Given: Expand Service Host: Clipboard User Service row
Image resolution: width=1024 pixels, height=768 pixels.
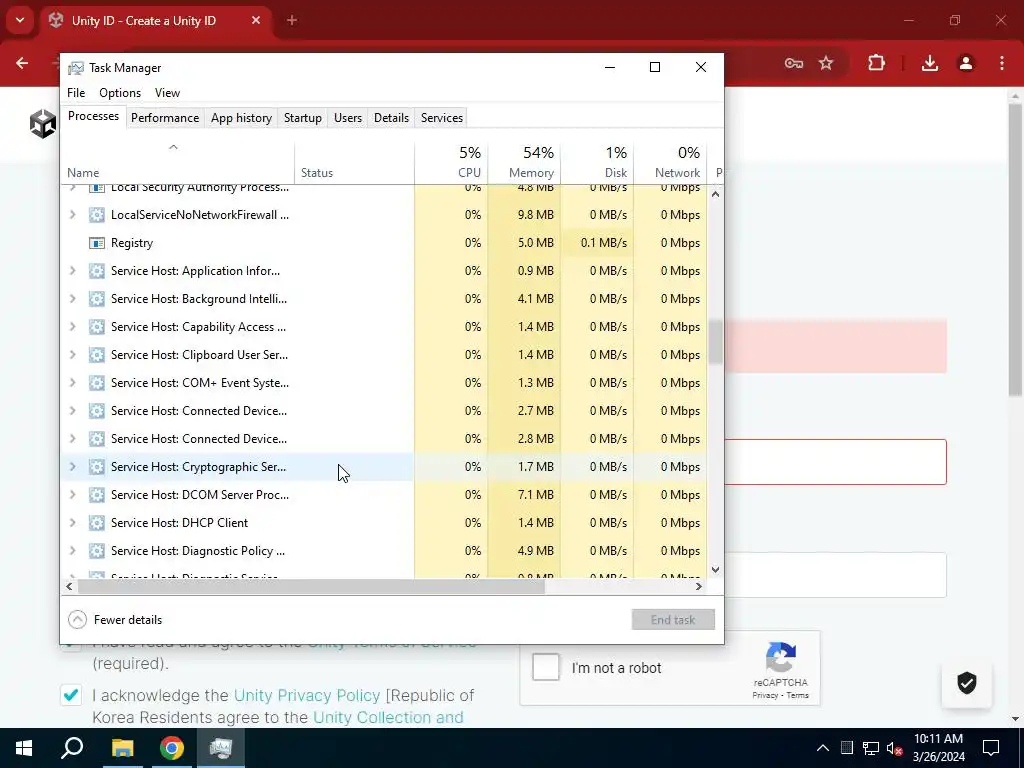Looking at the screenshot, I should pos(72,355).
